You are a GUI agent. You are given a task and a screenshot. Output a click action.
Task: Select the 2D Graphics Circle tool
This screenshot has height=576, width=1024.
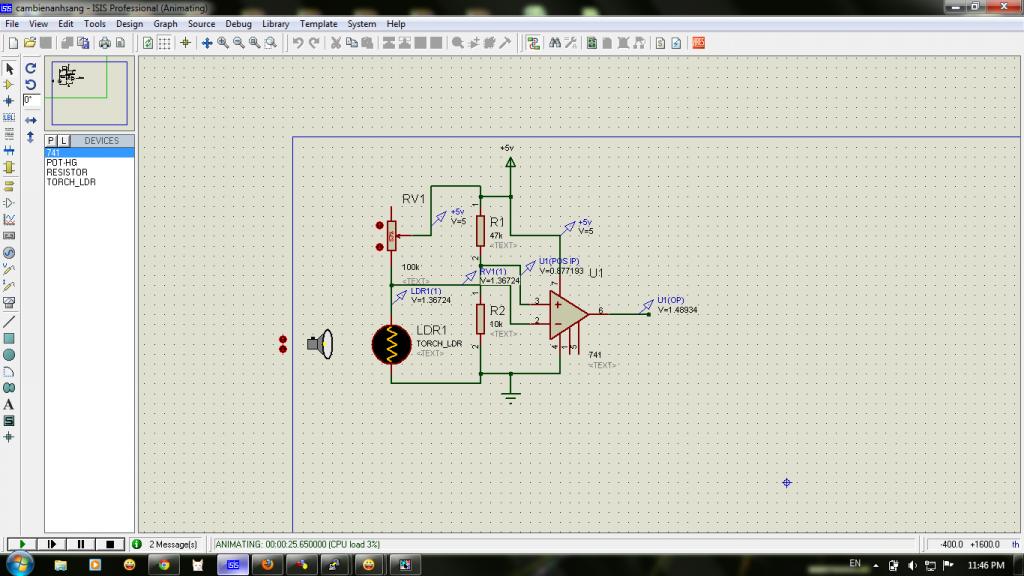click(x=9, y=354)
